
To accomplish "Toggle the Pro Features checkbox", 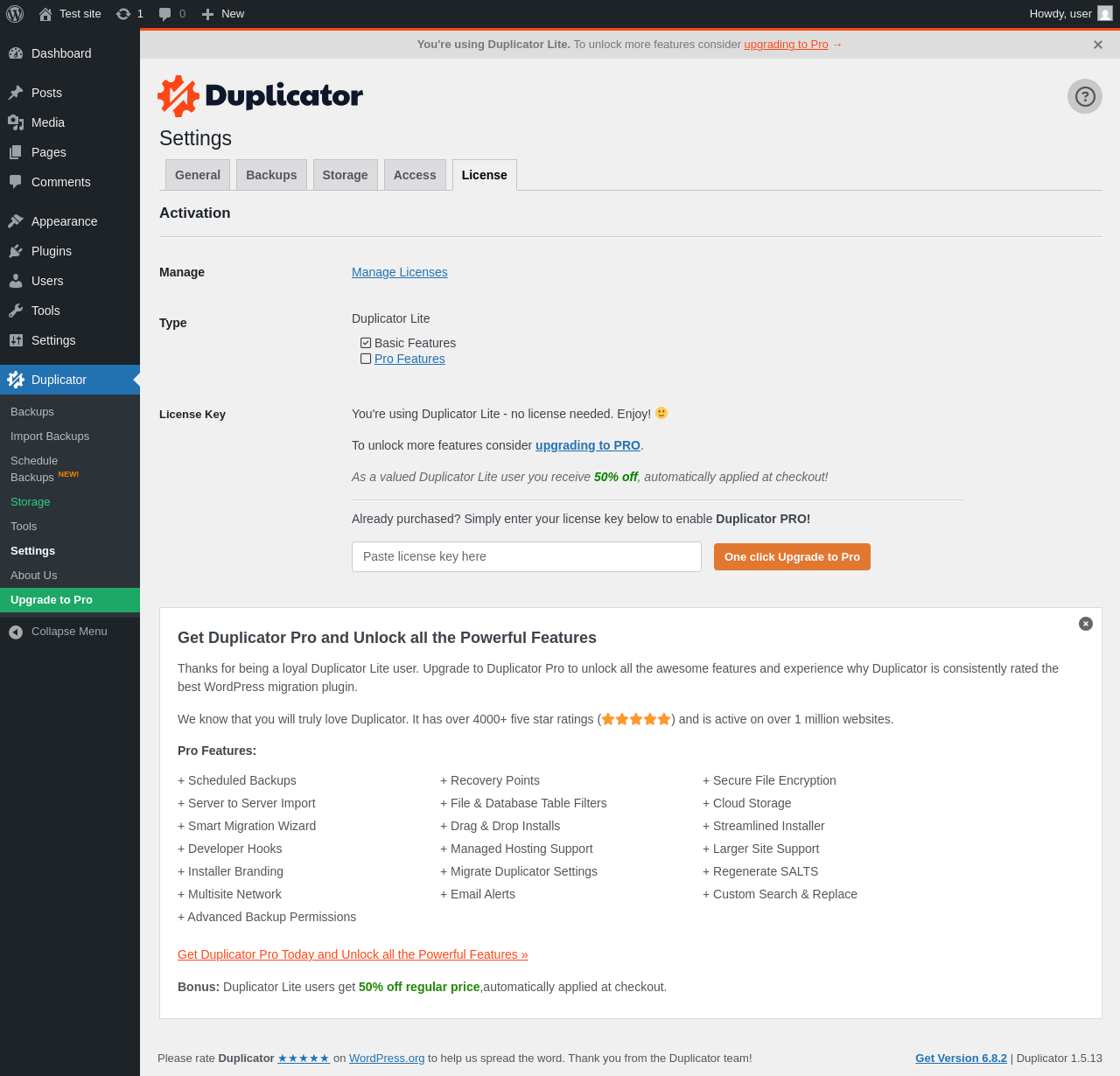I will [x=366, y=359].
